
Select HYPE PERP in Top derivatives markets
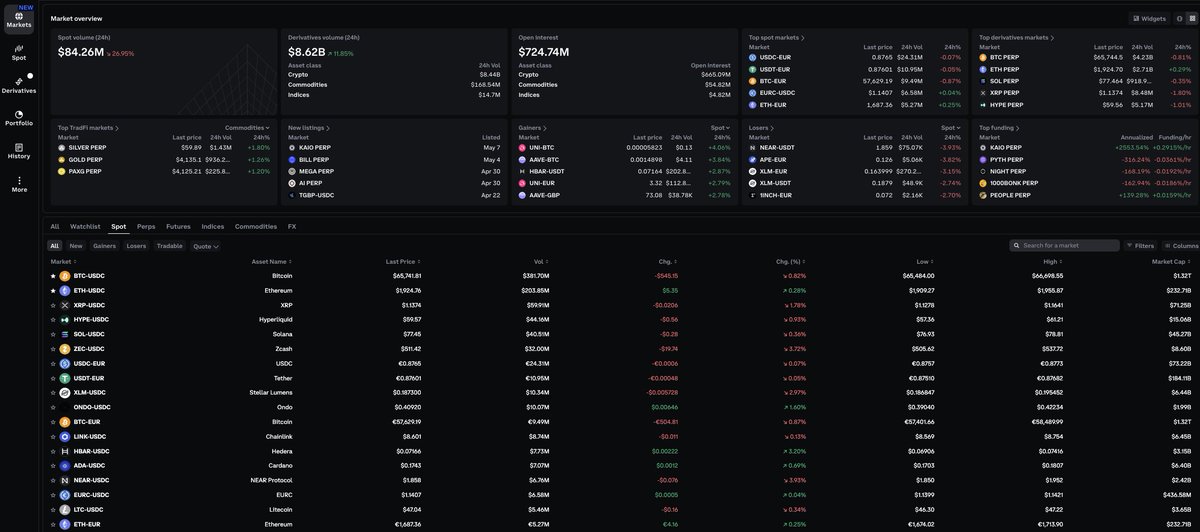point(1005,104)
